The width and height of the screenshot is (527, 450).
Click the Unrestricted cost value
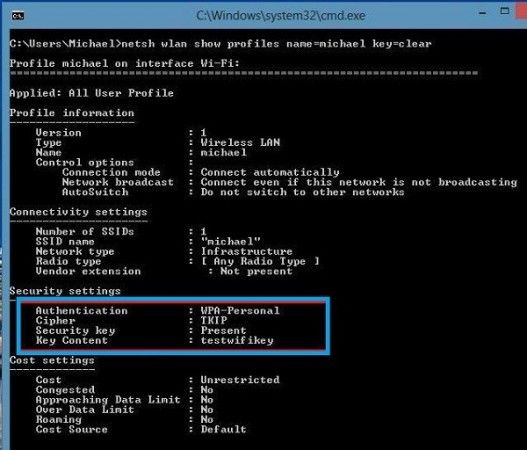point(240,380)
